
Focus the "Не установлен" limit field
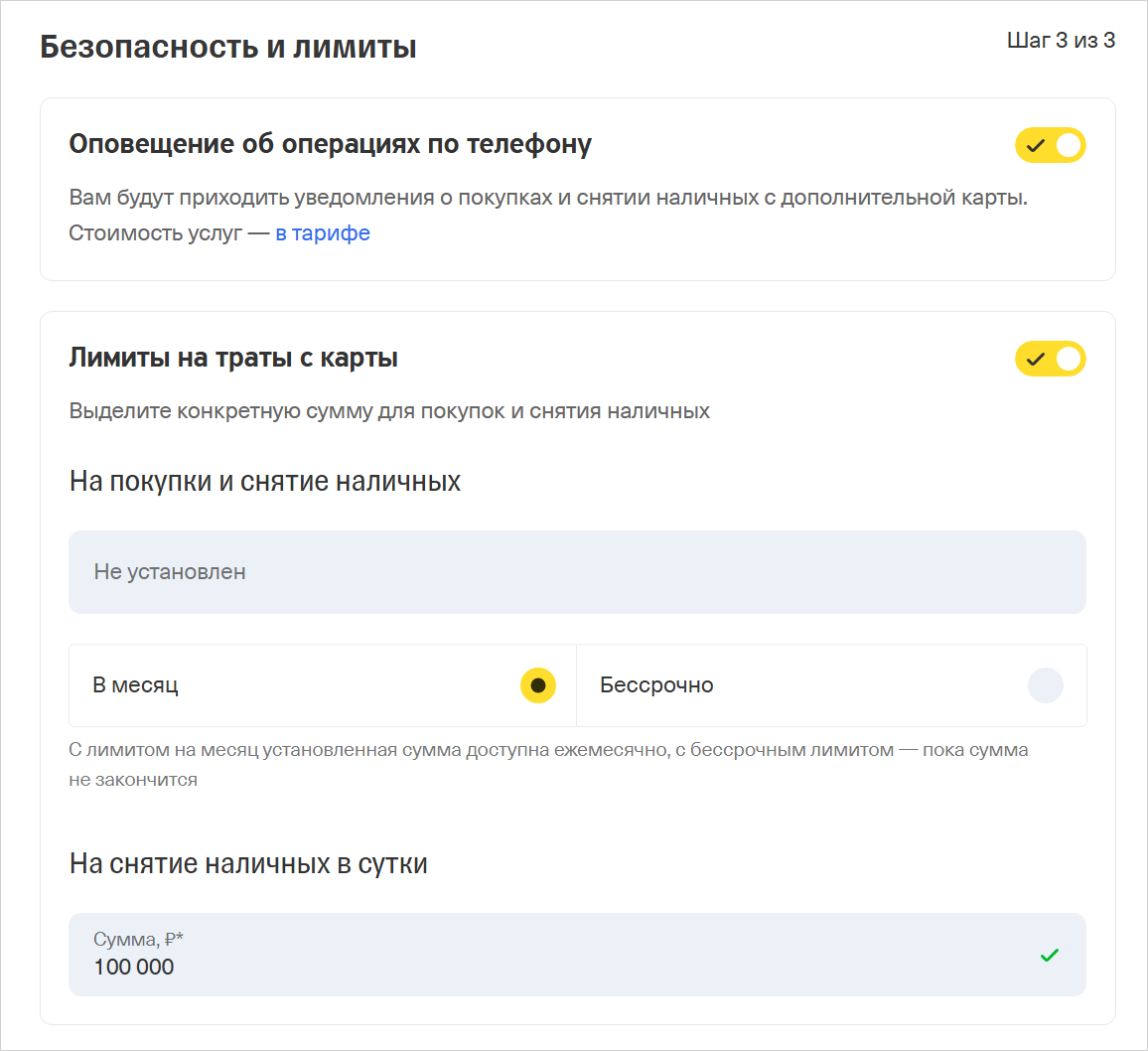(x=576, y=572)
